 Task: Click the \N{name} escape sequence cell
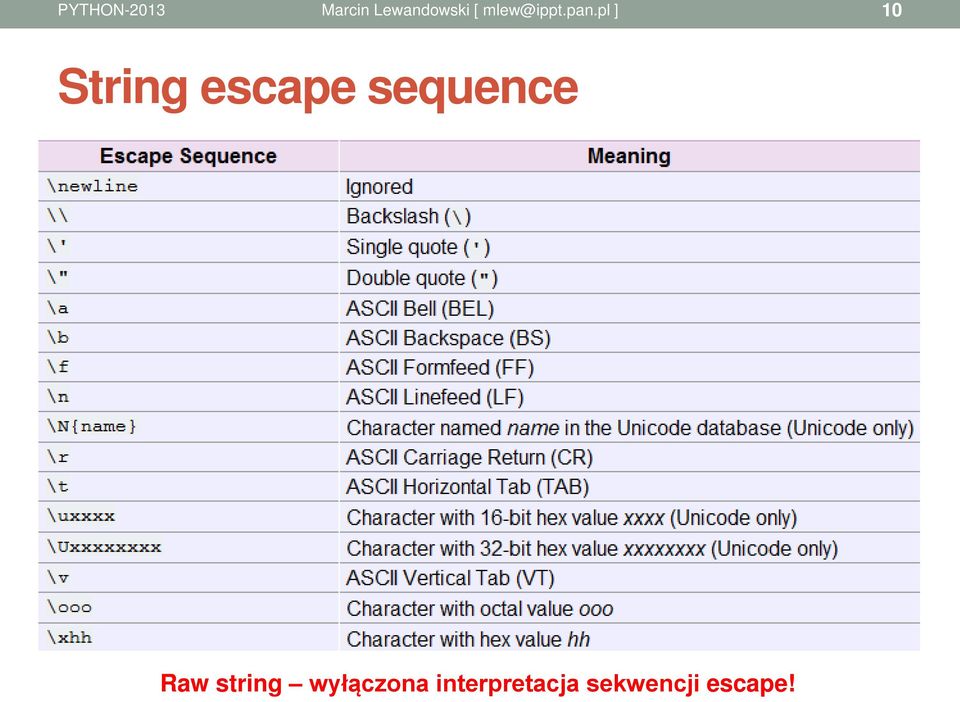(x=189, y=427)
